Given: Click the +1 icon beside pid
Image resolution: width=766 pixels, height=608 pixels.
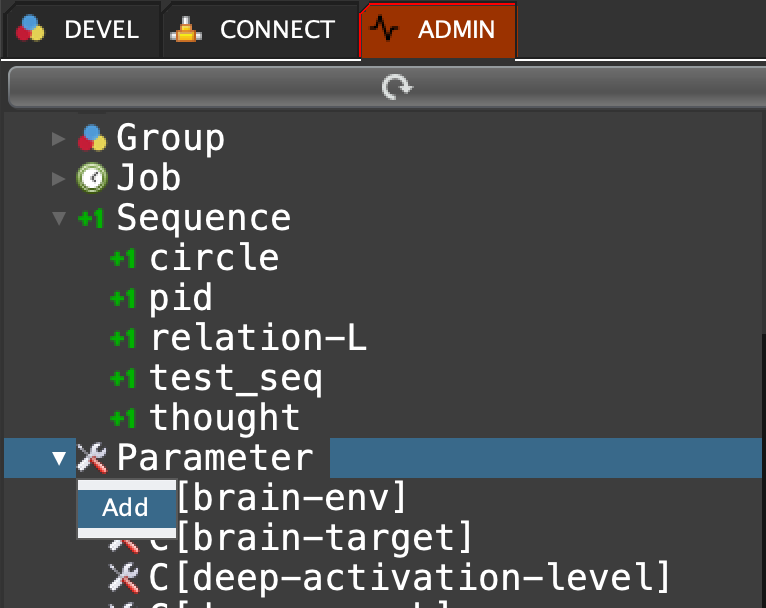Looking at the screenshot, I should tap(123, 298).
